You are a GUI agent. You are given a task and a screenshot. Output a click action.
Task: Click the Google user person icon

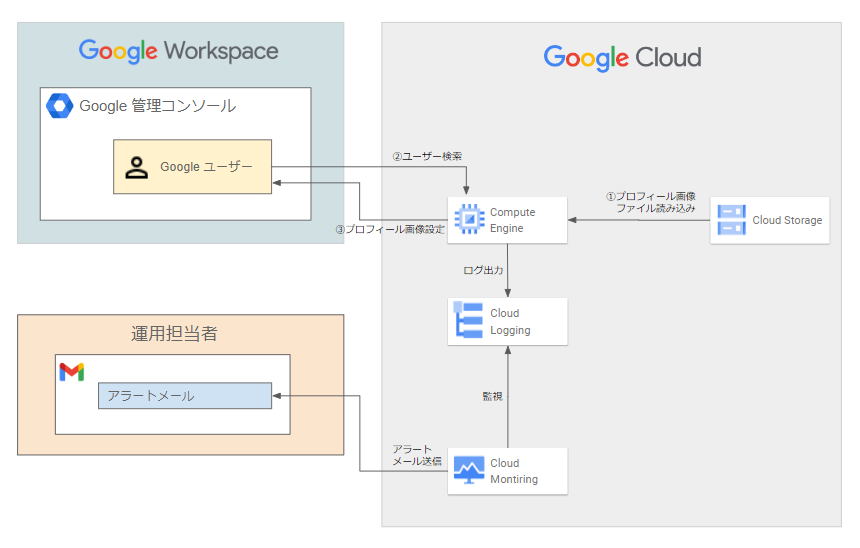137,167
